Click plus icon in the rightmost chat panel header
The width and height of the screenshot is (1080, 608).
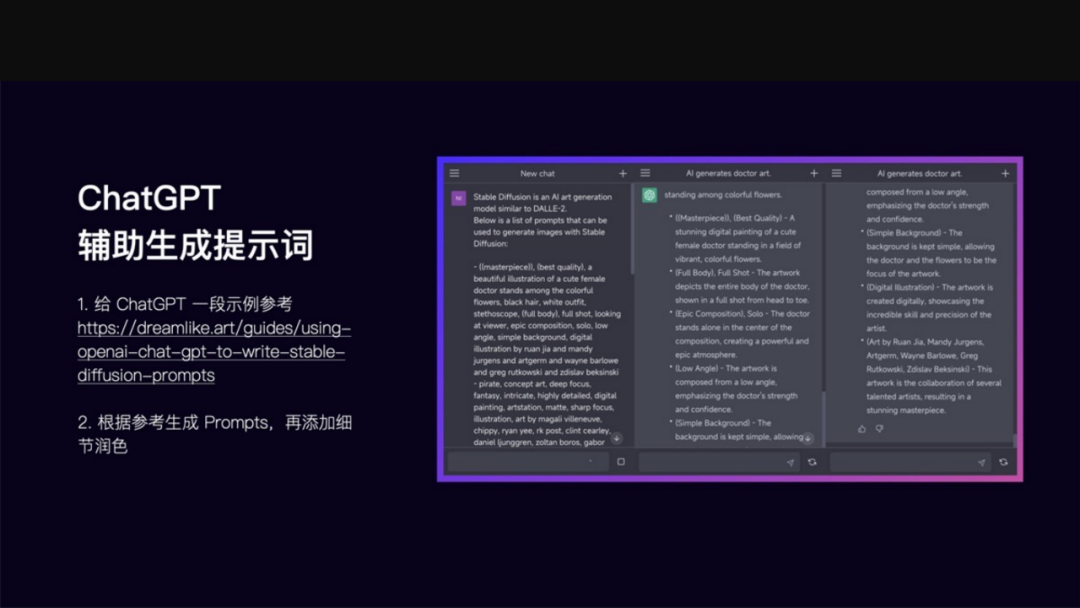pyautogui.click(x=1005, y=174)
